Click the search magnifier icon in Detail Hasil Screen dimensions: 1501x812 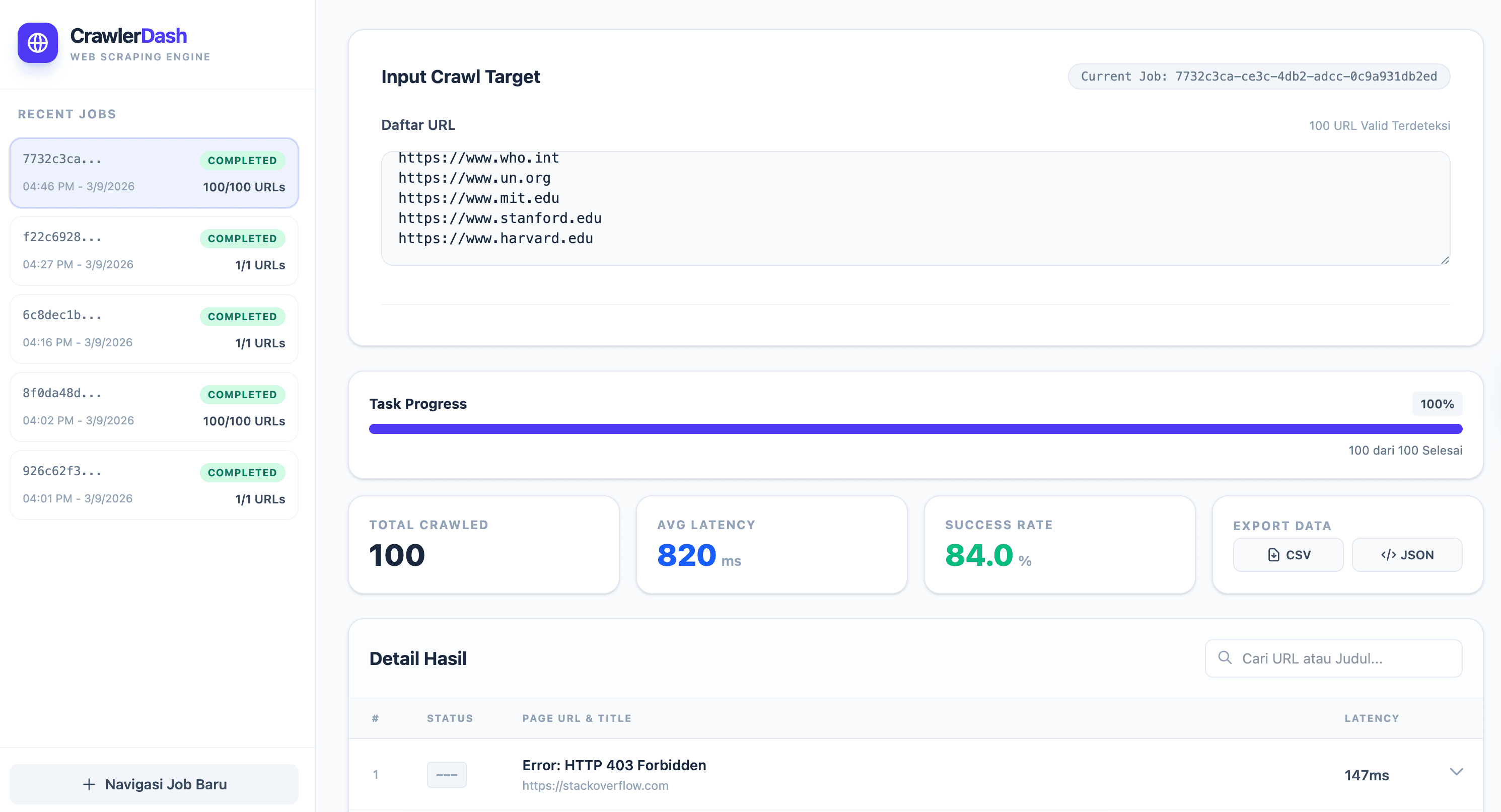pos(1225,657)
